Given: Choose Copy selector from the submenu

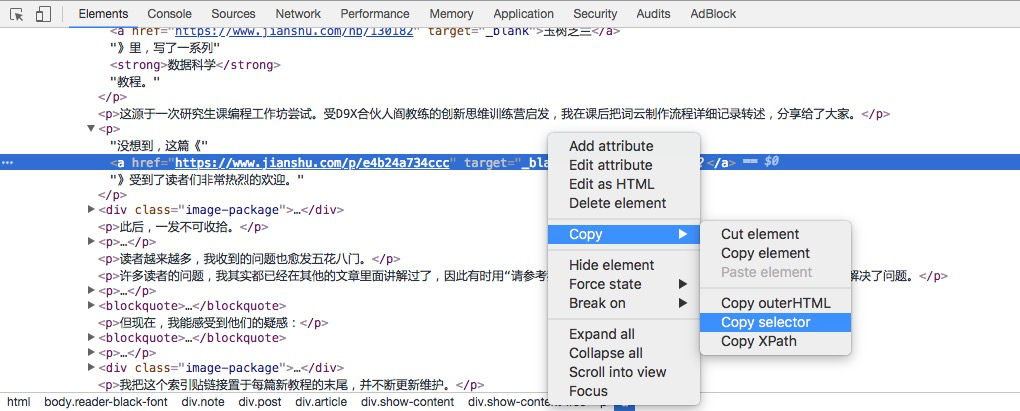Looking at the screenshot, I should tap(765, 322).
